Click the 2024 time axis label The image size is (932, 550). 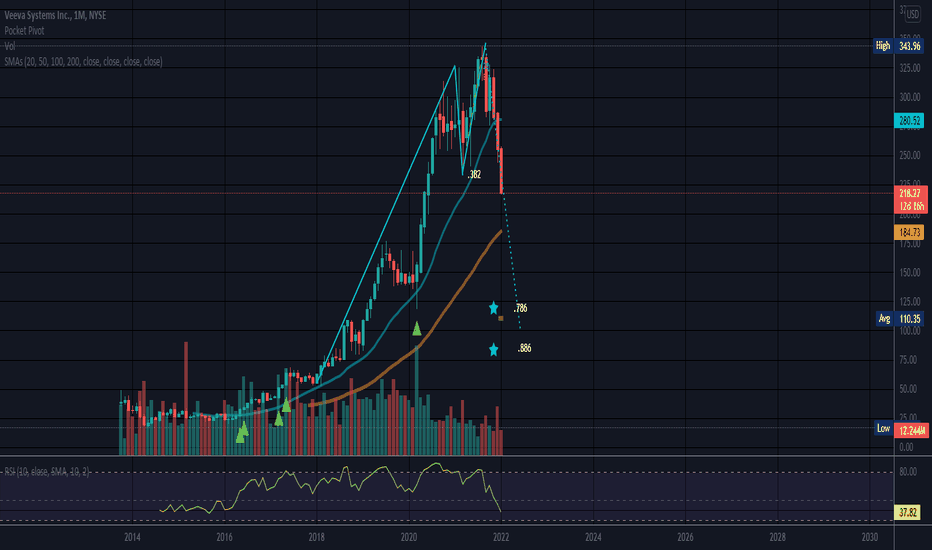click(593, 537)
